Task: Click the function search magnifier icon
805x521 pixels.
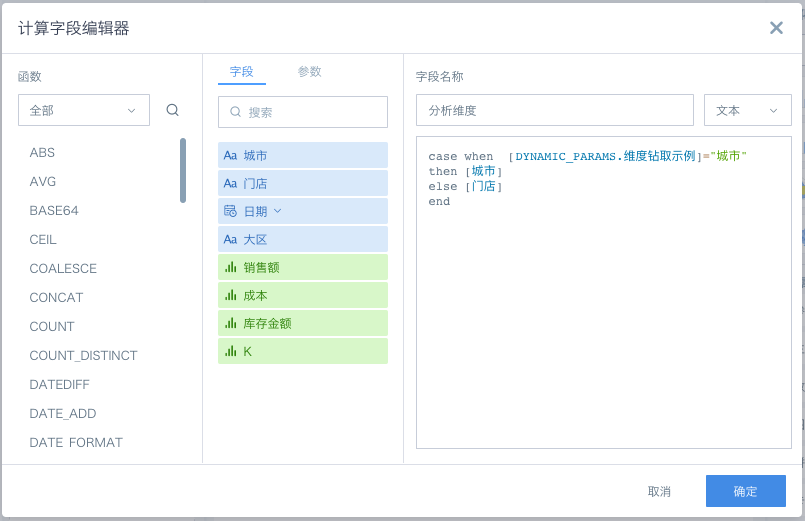Action: click(172, 110)
